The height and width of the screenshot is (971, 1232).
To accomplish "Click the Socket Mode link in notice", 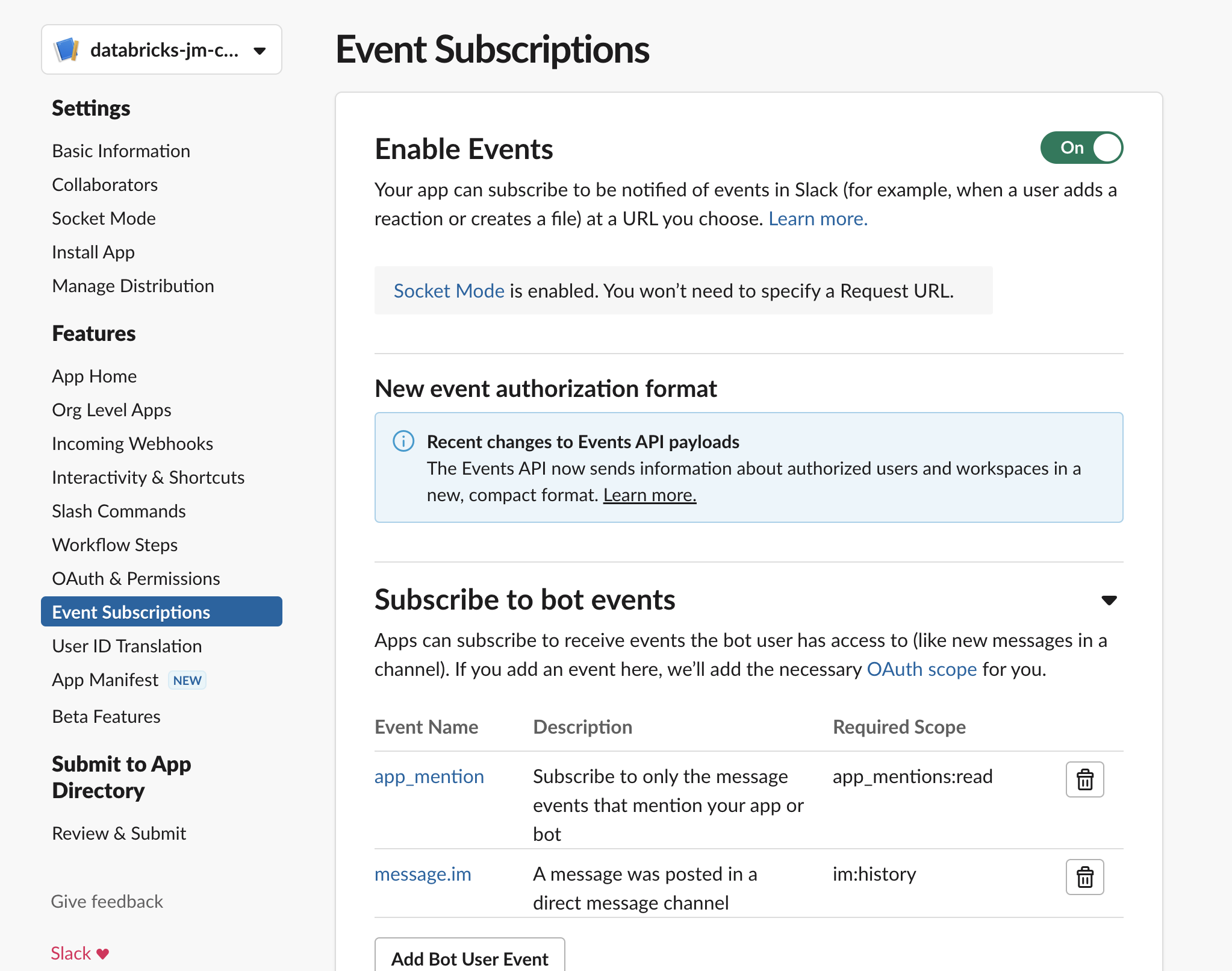I will pyautogui.click(x=449, y=291).
